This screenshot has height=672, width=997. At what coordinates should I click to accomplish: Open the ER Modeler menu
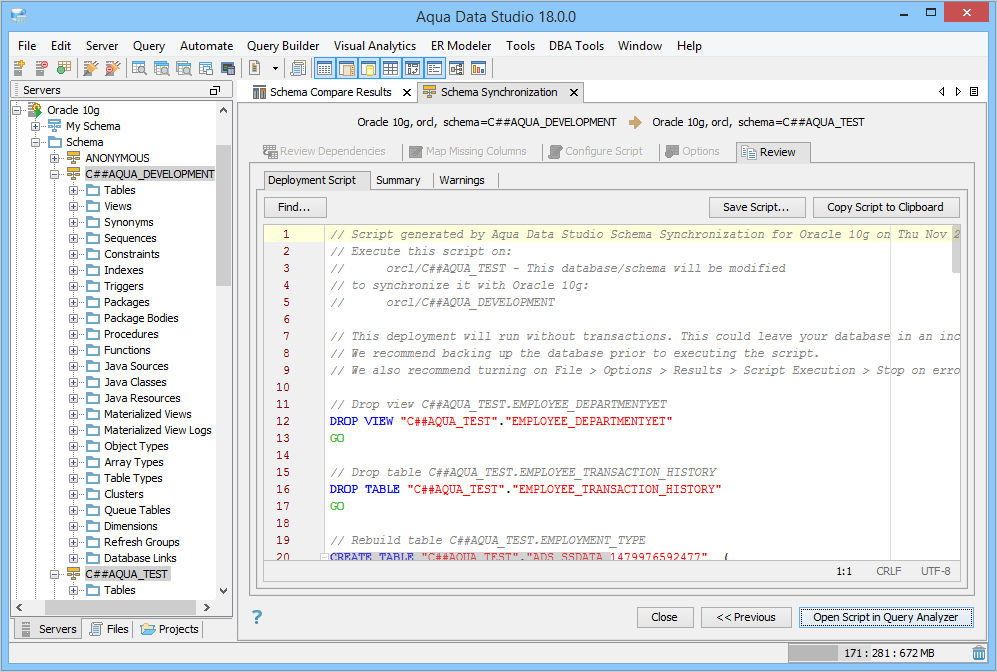(x=461, y=46)
